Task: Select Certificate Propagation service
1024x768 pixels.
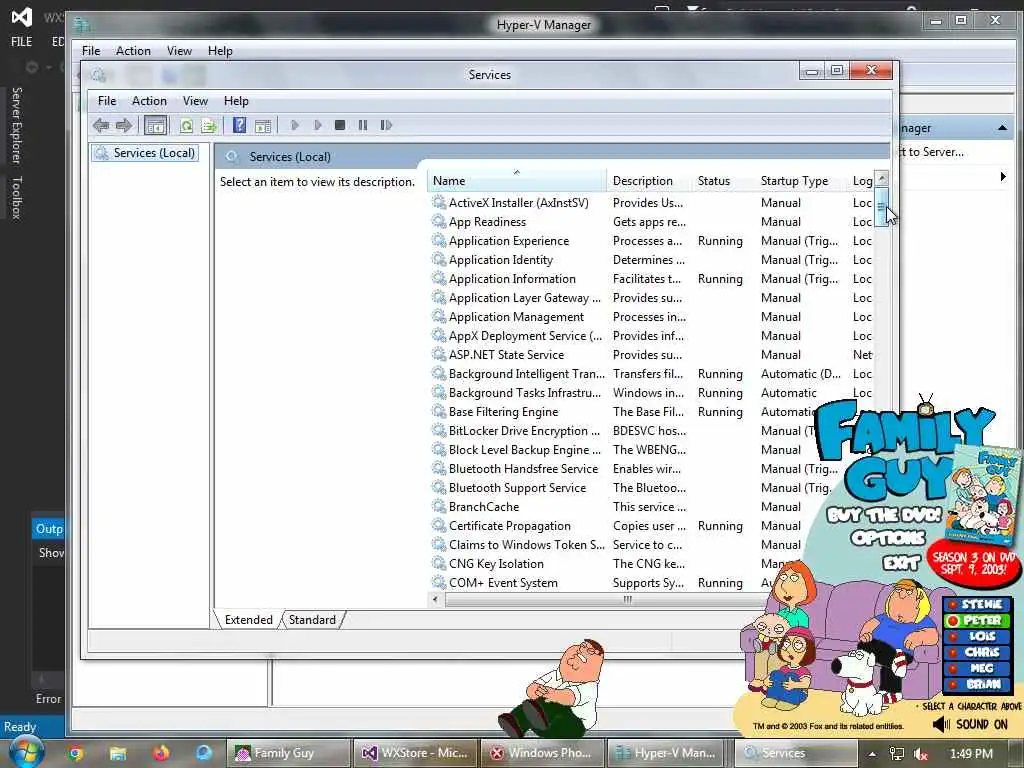Action: pos(509,526)
